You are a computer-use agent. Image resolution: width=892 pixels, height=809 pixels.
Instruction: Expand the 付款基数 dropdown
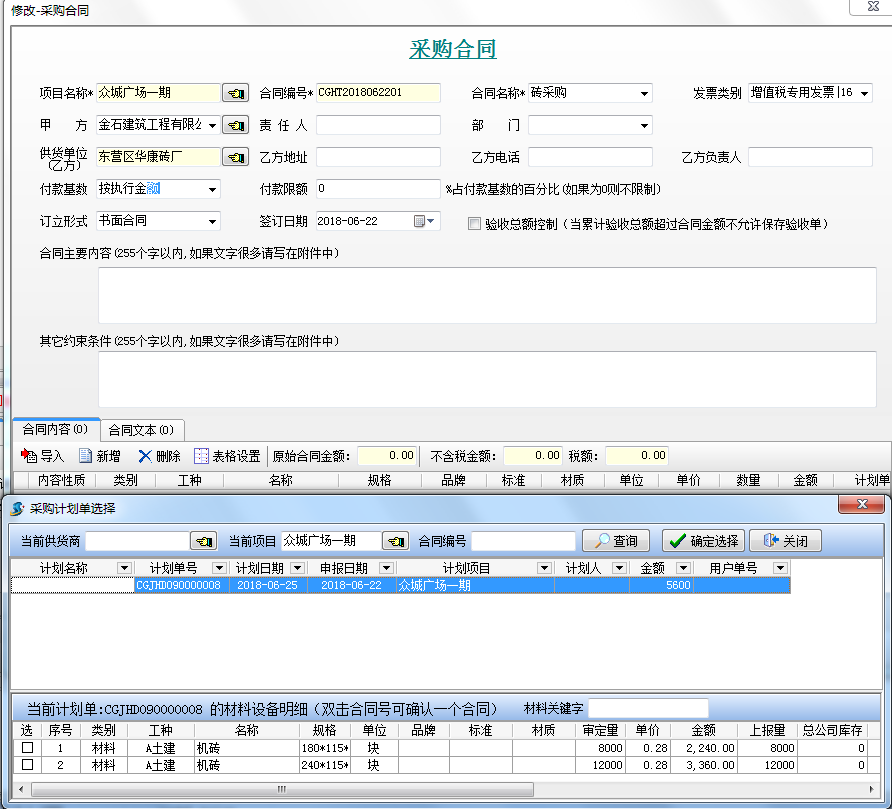212,189
